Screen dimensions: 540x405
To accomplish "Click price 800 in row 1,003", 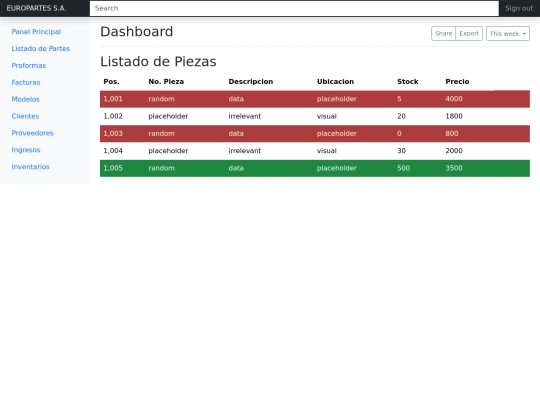I will [x=452, y=133].
